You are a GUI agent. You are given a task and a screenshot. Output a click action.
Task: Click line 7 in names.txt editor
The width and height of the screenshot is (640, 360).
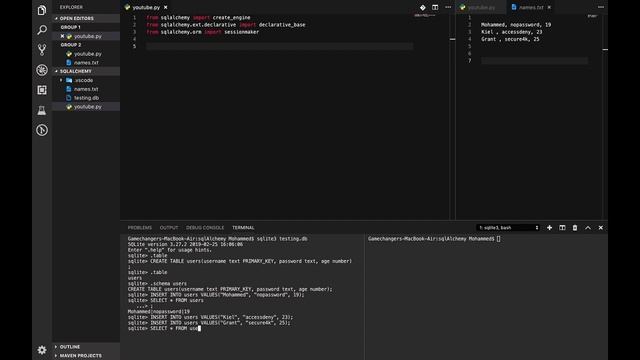pos(534,61)
